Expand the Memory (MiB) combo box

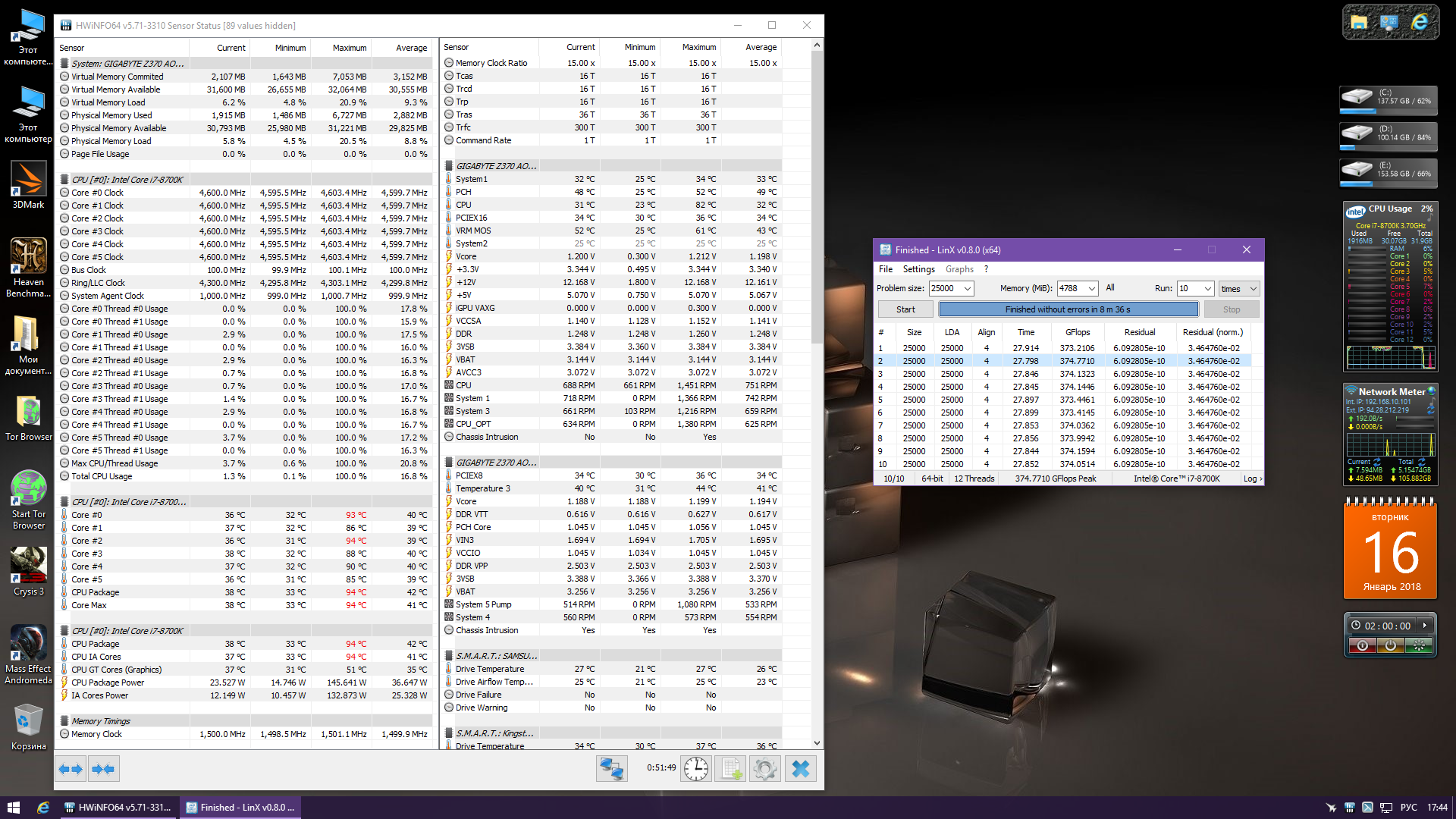(1091, 289)
